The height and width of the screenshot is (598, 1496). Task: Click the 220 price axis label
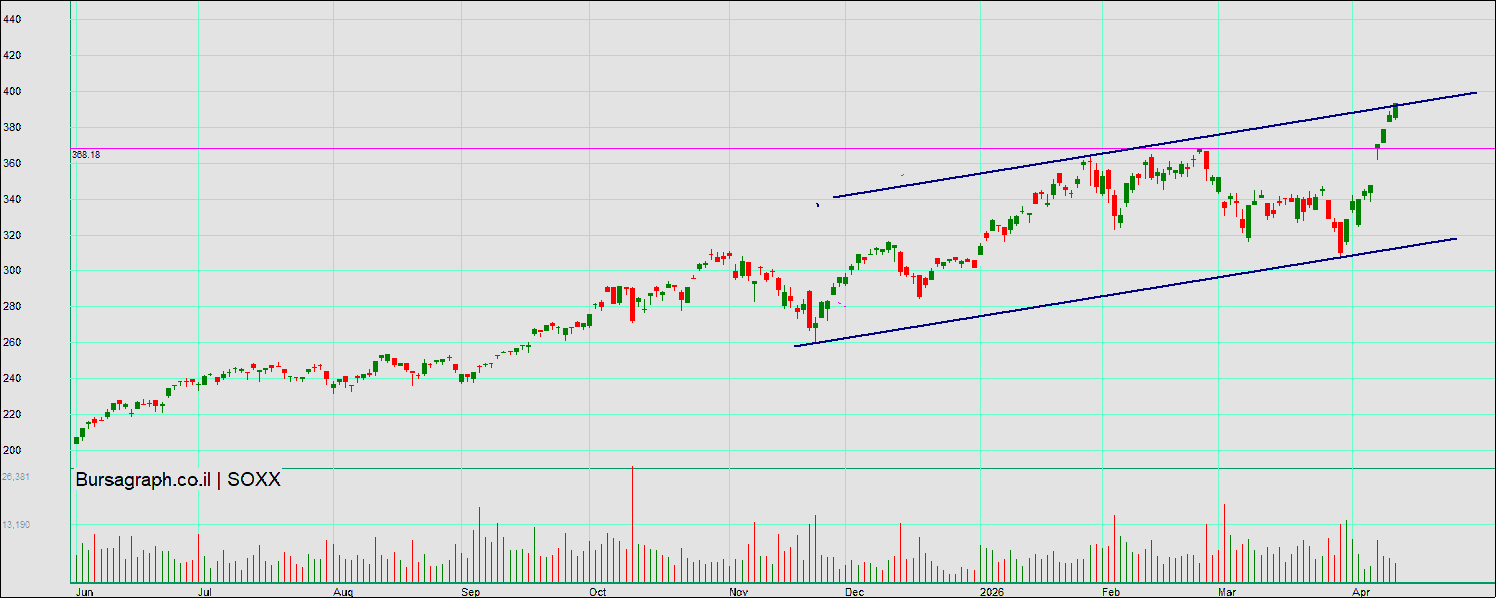12,414
